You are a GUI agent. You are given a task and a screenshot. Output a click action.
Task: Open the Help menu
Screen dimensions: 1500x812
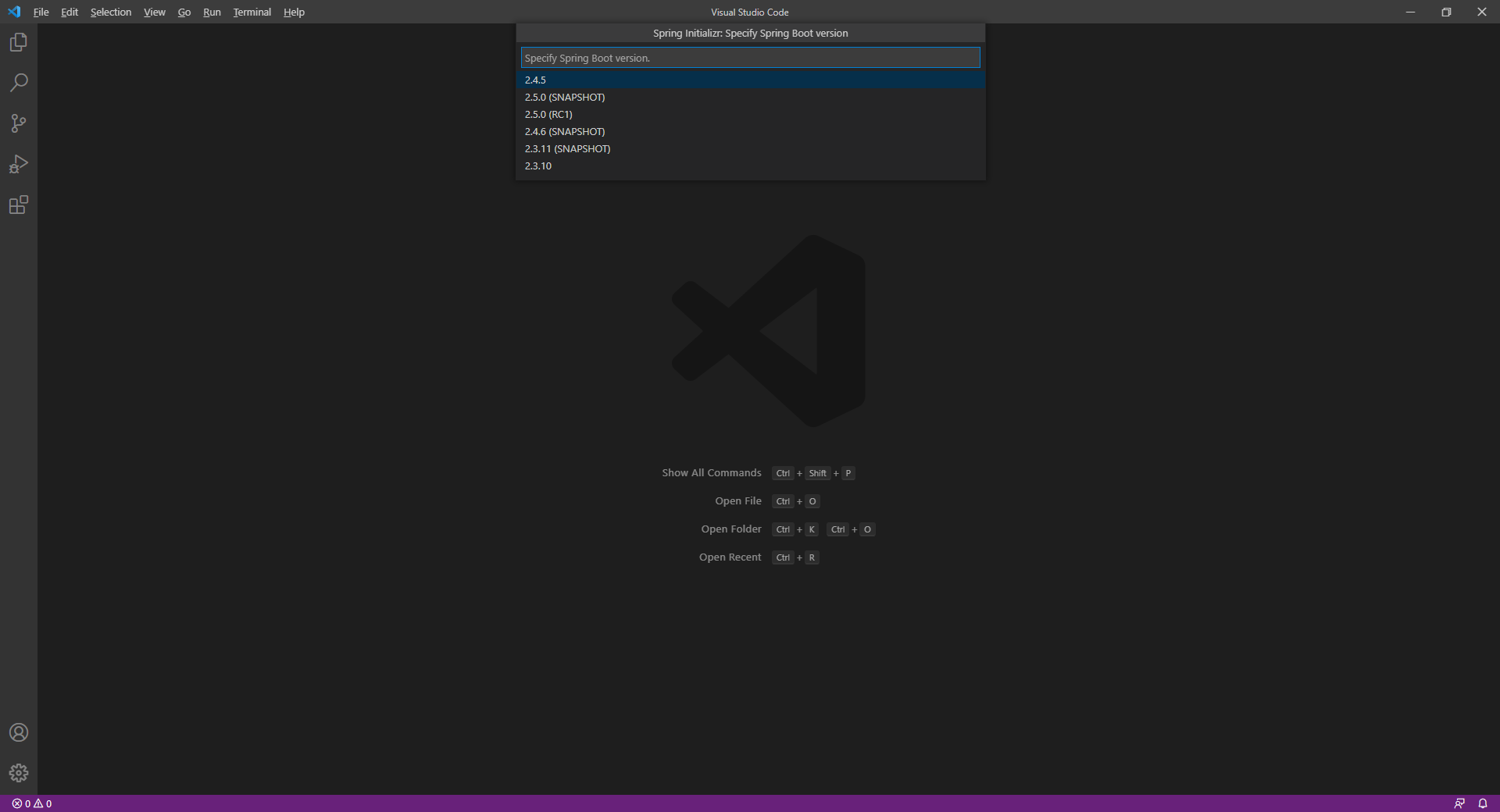pyautogui.click(x=294, y=12)
